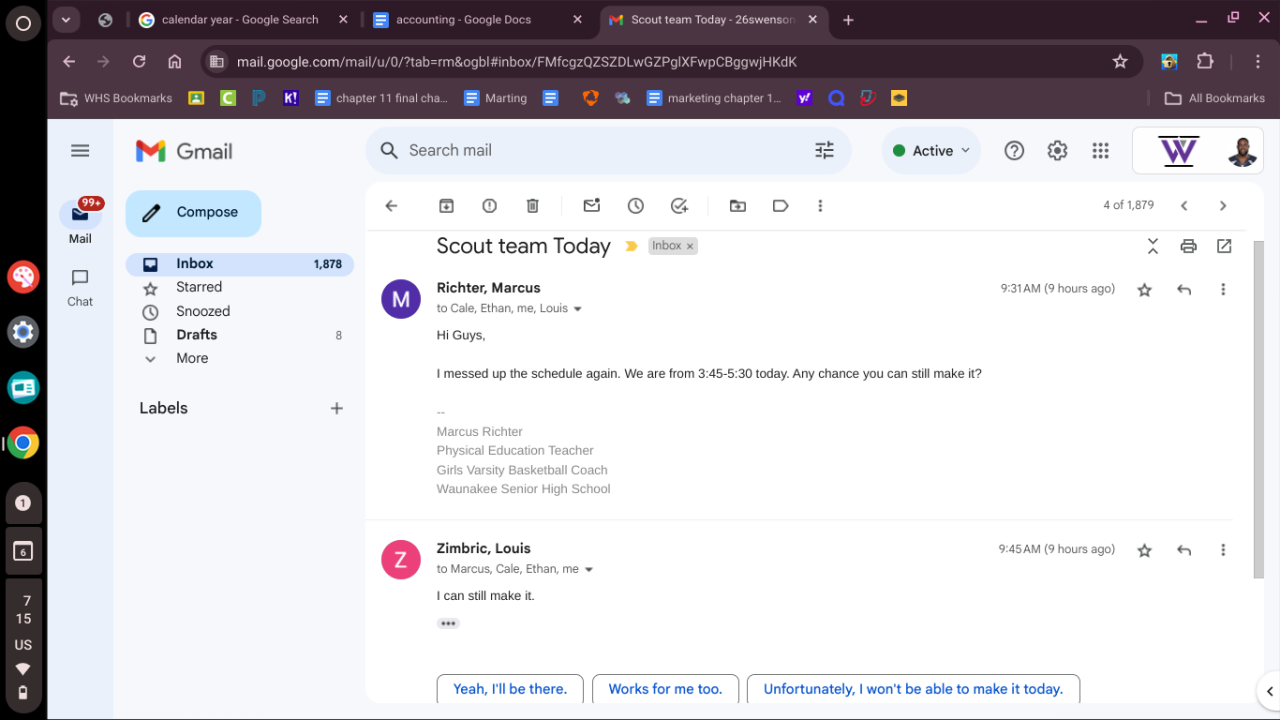Image resolution: width=1280 pixels, height=720 pixels.
Task: Open the Google apps grid
Action: (1101, 151)
